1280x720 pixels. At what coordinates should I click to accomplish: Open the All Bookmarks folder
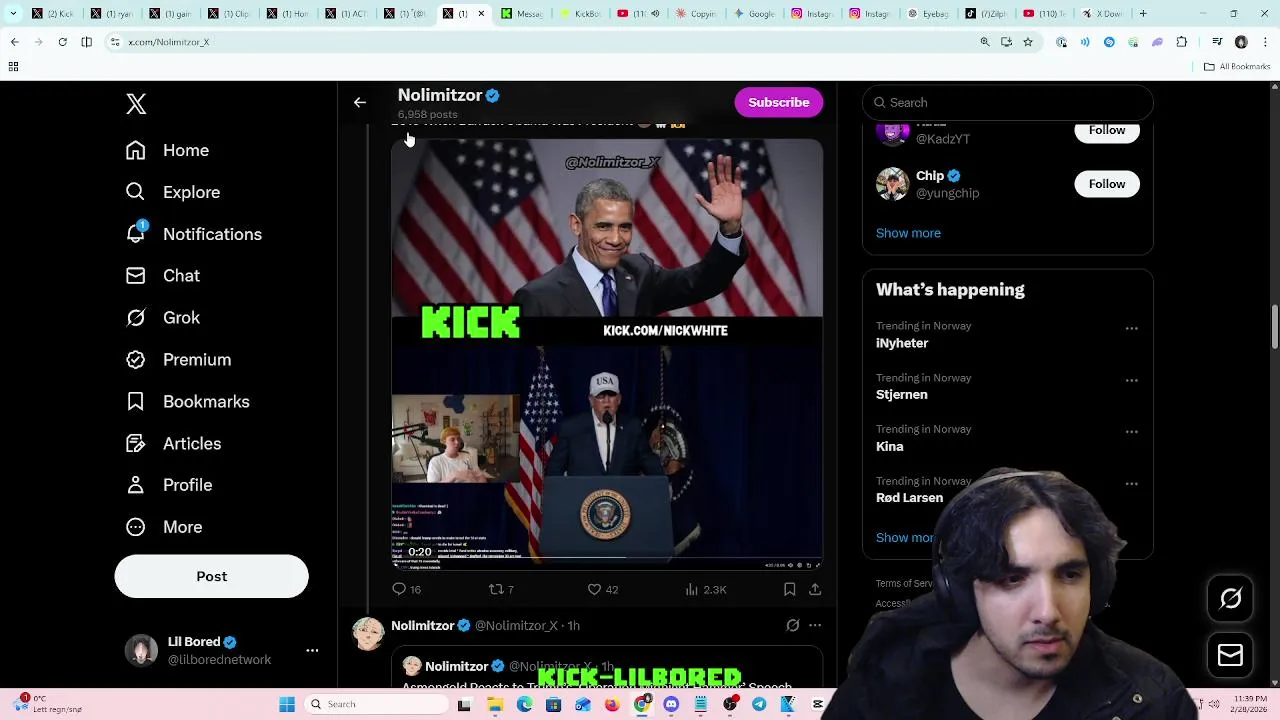[1237, 66]
